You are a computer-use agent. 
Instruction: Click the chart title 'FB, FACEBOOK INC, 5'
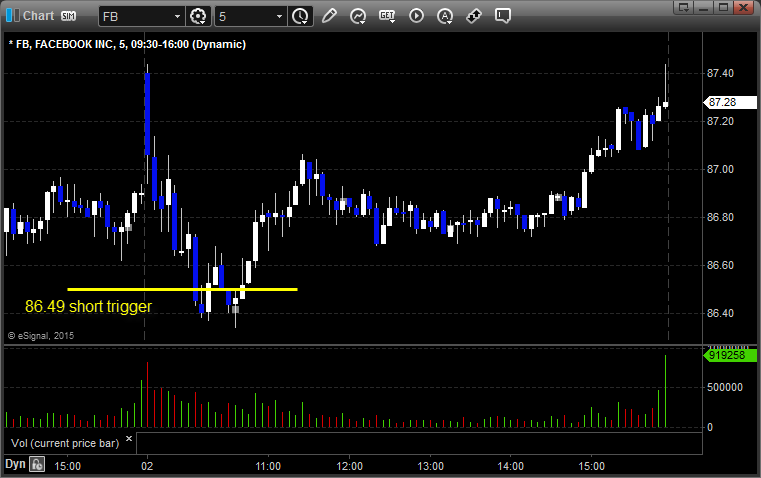[68, 44]
